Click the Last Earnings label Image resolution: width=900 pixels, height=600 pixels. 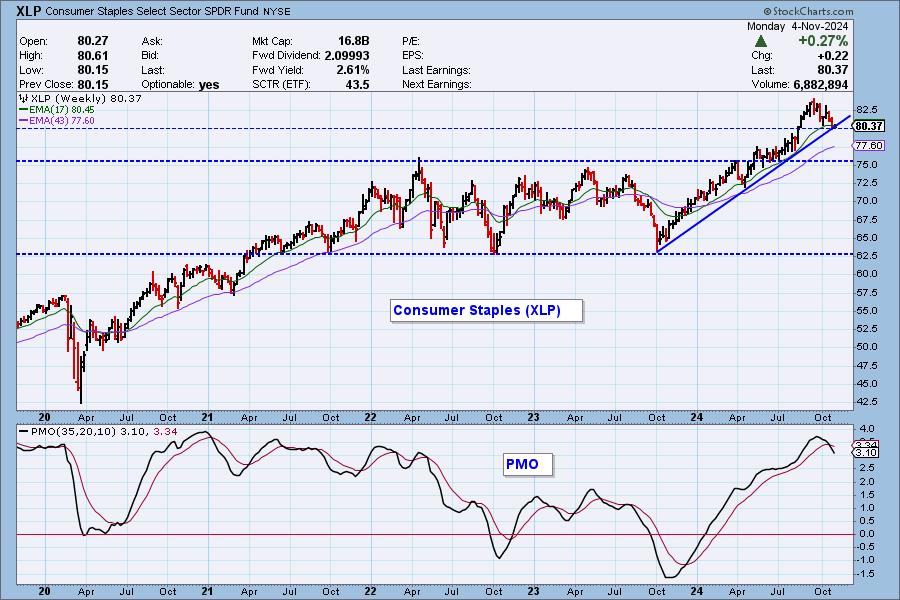click(x=436, y=70)
